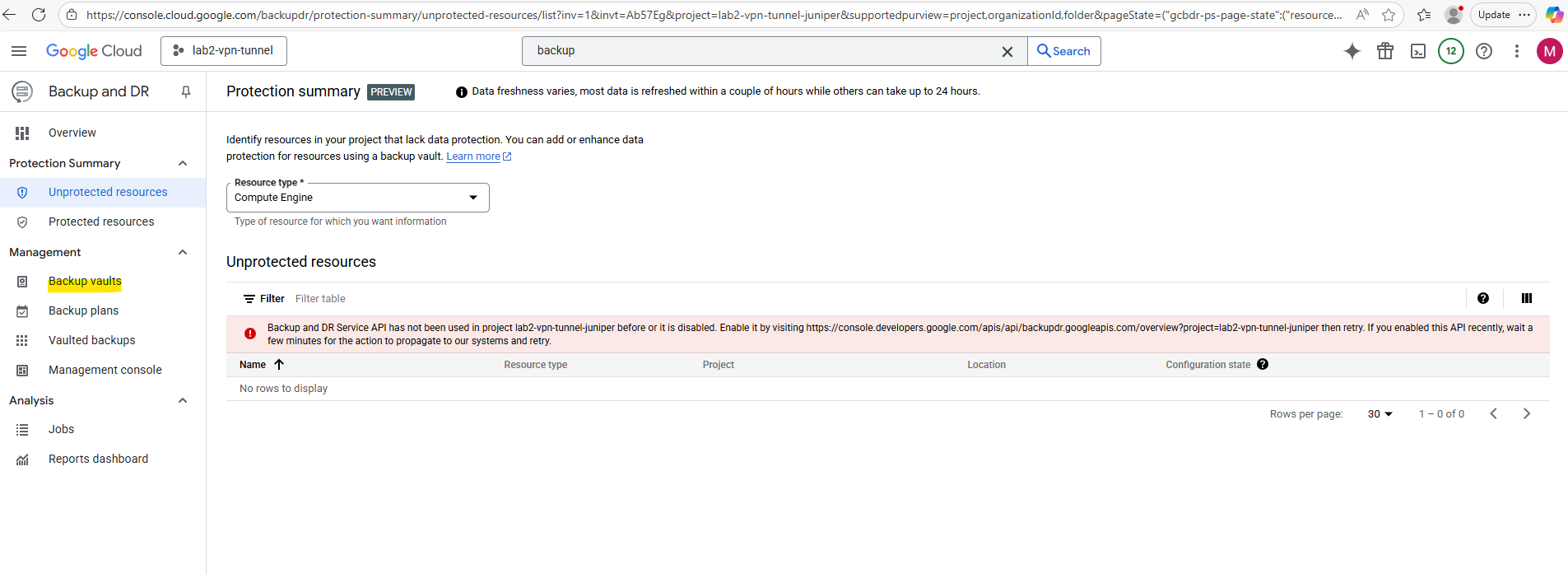Click the Configuration state help icon

[1263, 364]
